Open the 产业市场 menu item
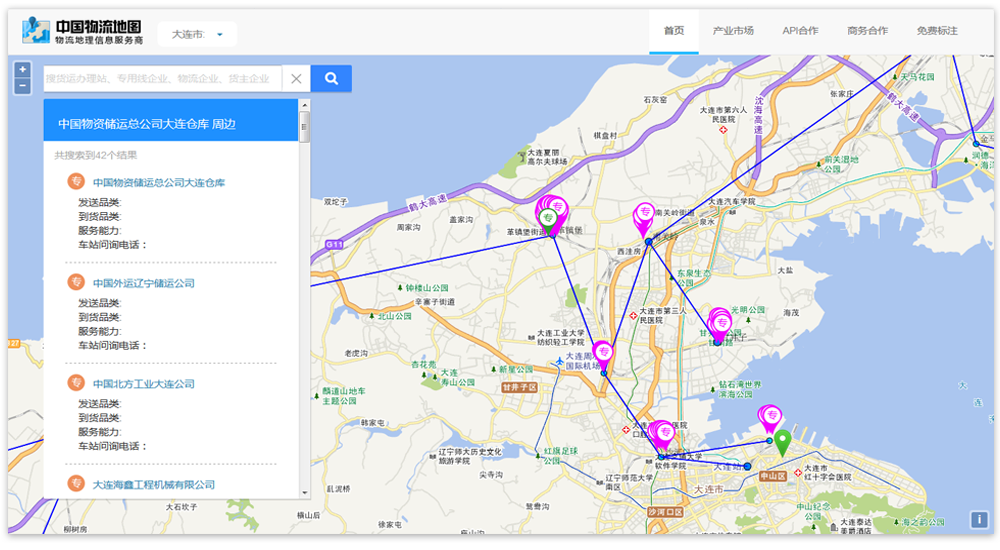Screen dimensions: 1000x550 (x=733, y=31)
